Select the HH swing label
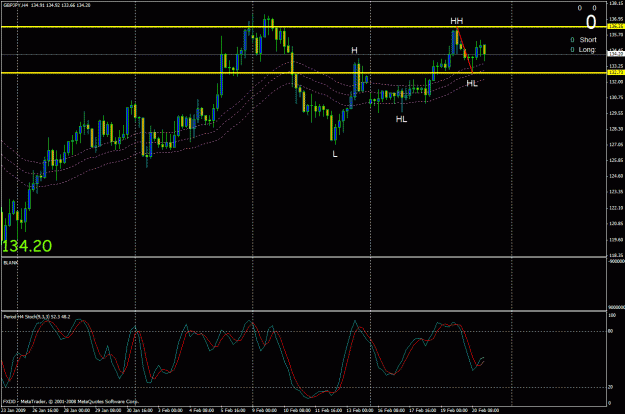 pyautogui.click(x=456, y=21)
